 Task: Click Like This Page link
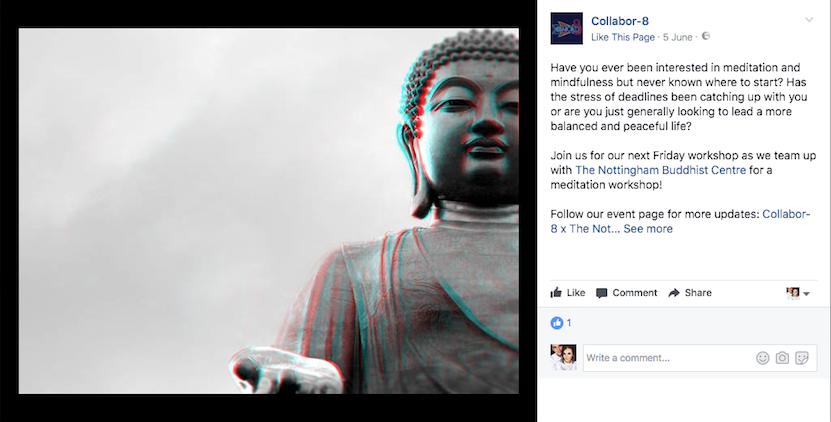click(623, 37)
